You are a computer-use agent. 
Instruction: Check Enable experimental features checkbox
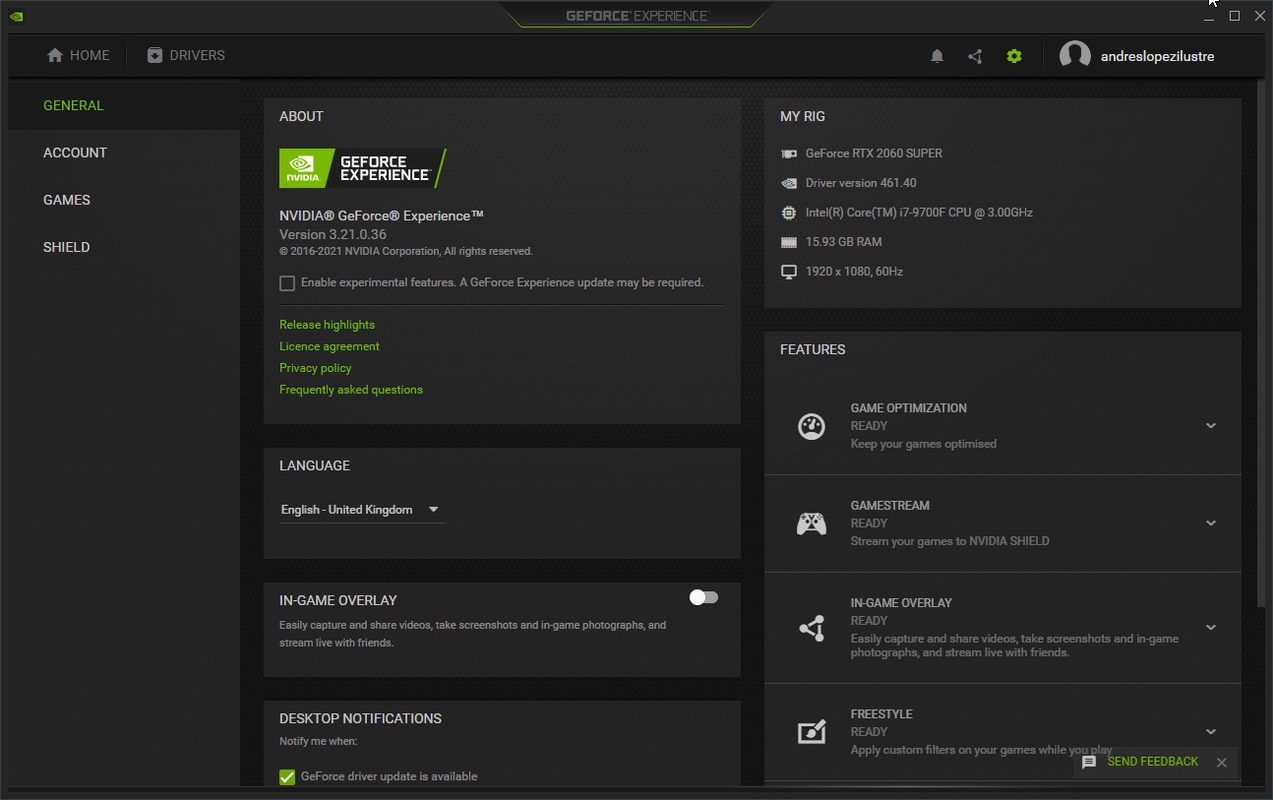click(287, 283)
